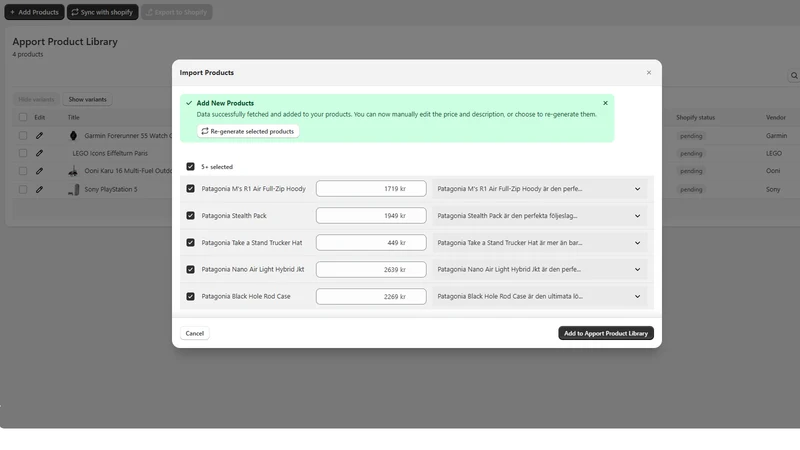Click Export to Shopify button
This screenshot has width=800, height=450.
[x=177, y=12]
